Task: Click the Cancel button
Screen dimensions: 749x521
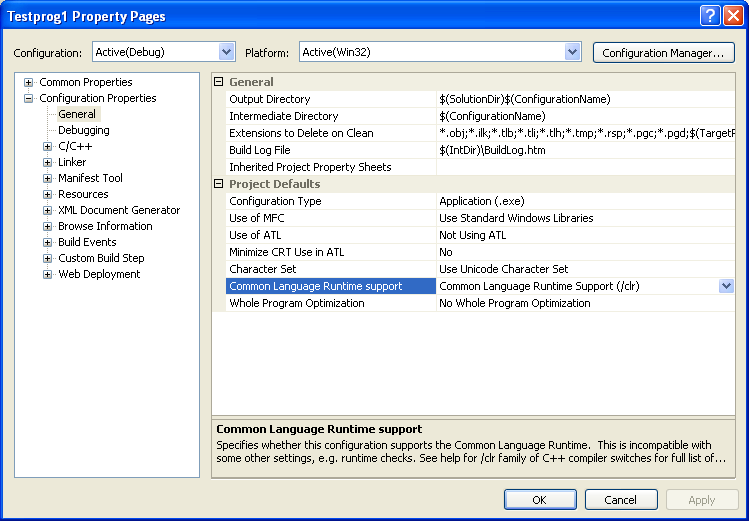Action: (x=621, y=500)
